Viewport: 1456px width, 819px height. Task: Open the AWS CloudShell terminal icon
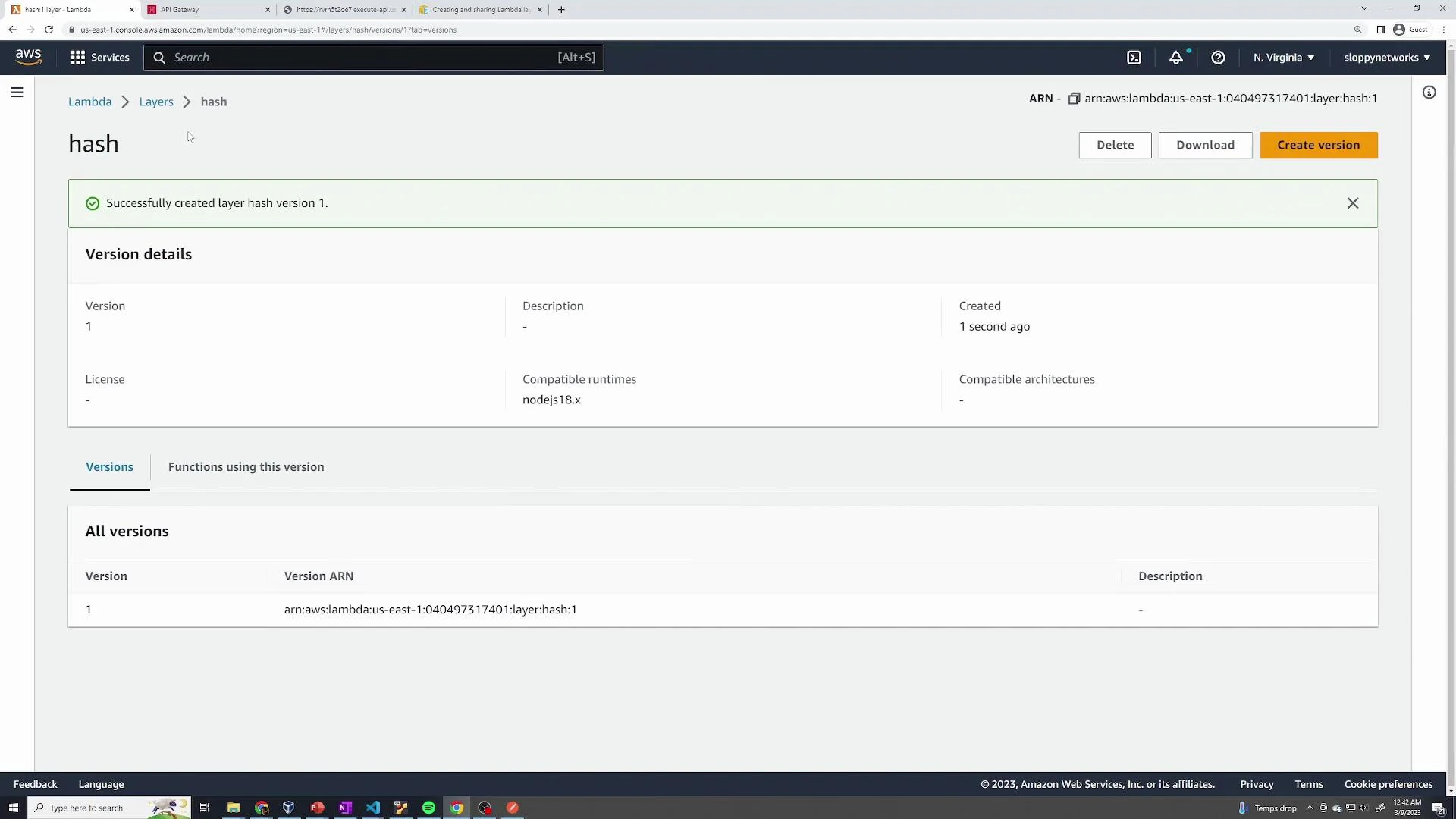click(x=1134, y=57)
